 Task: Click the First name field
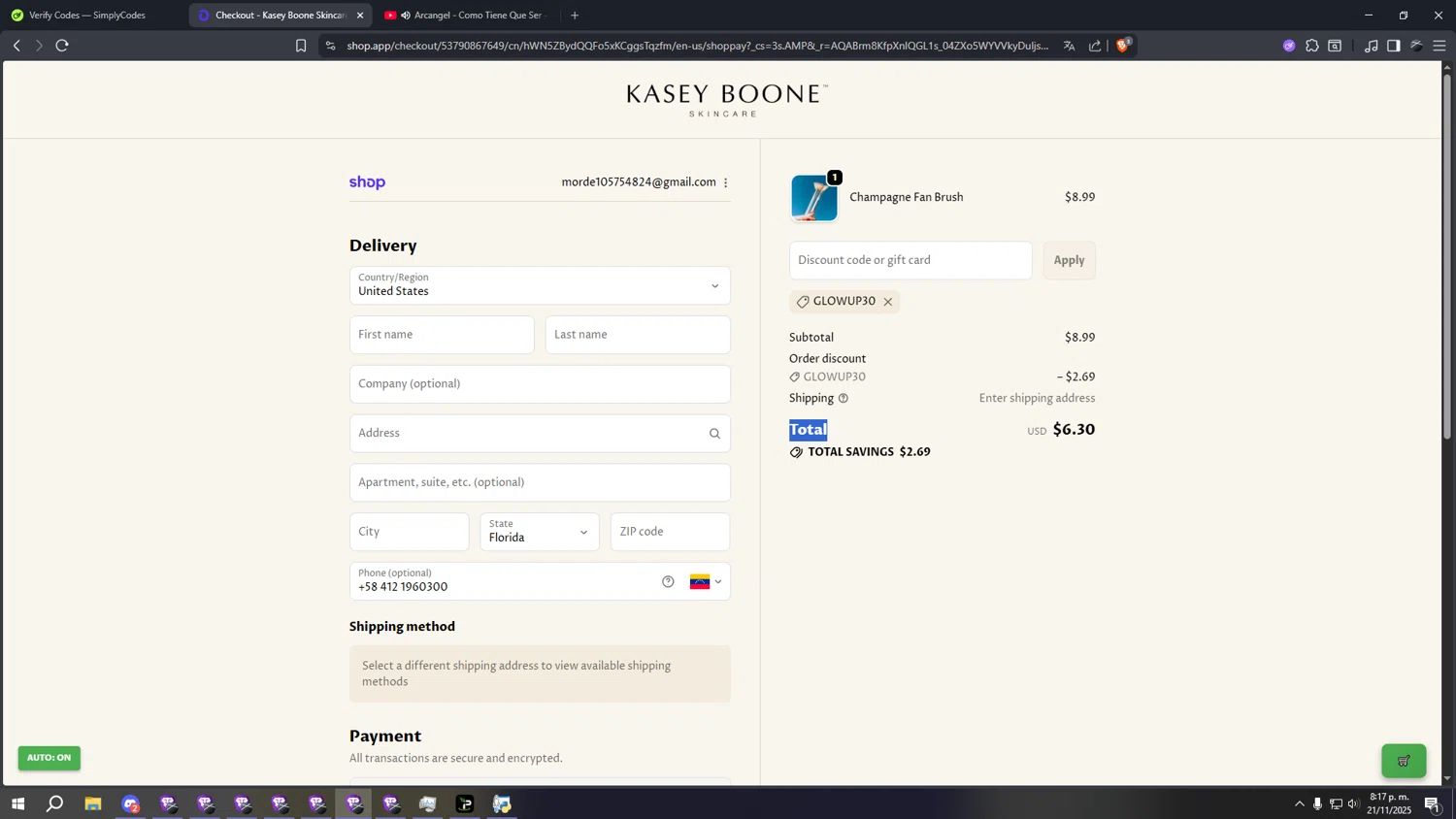(x=442, y=335)
